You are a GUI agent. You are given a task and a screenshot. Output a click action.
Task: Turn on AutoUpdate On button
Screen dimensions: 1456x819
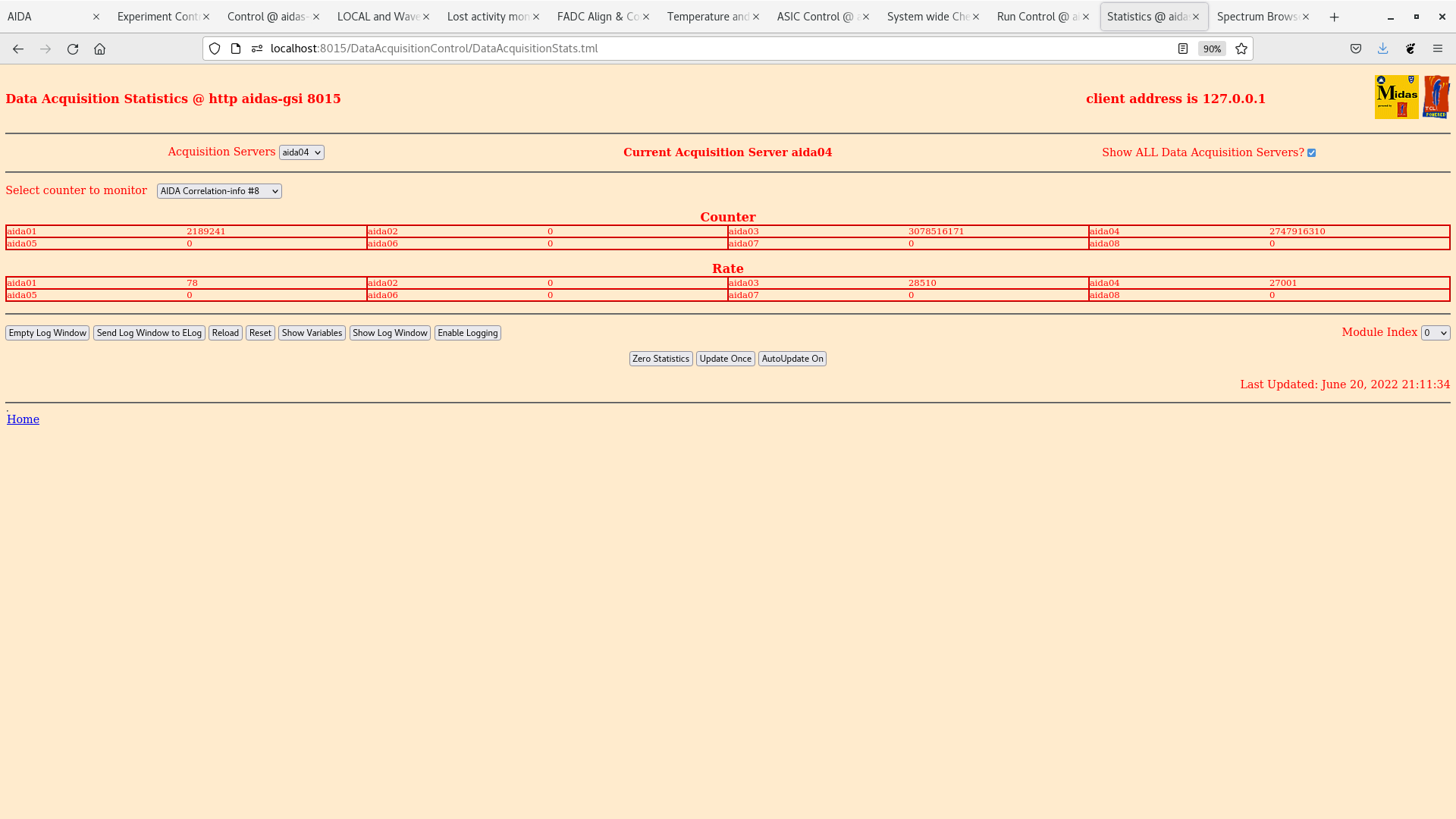pos(792,359)
